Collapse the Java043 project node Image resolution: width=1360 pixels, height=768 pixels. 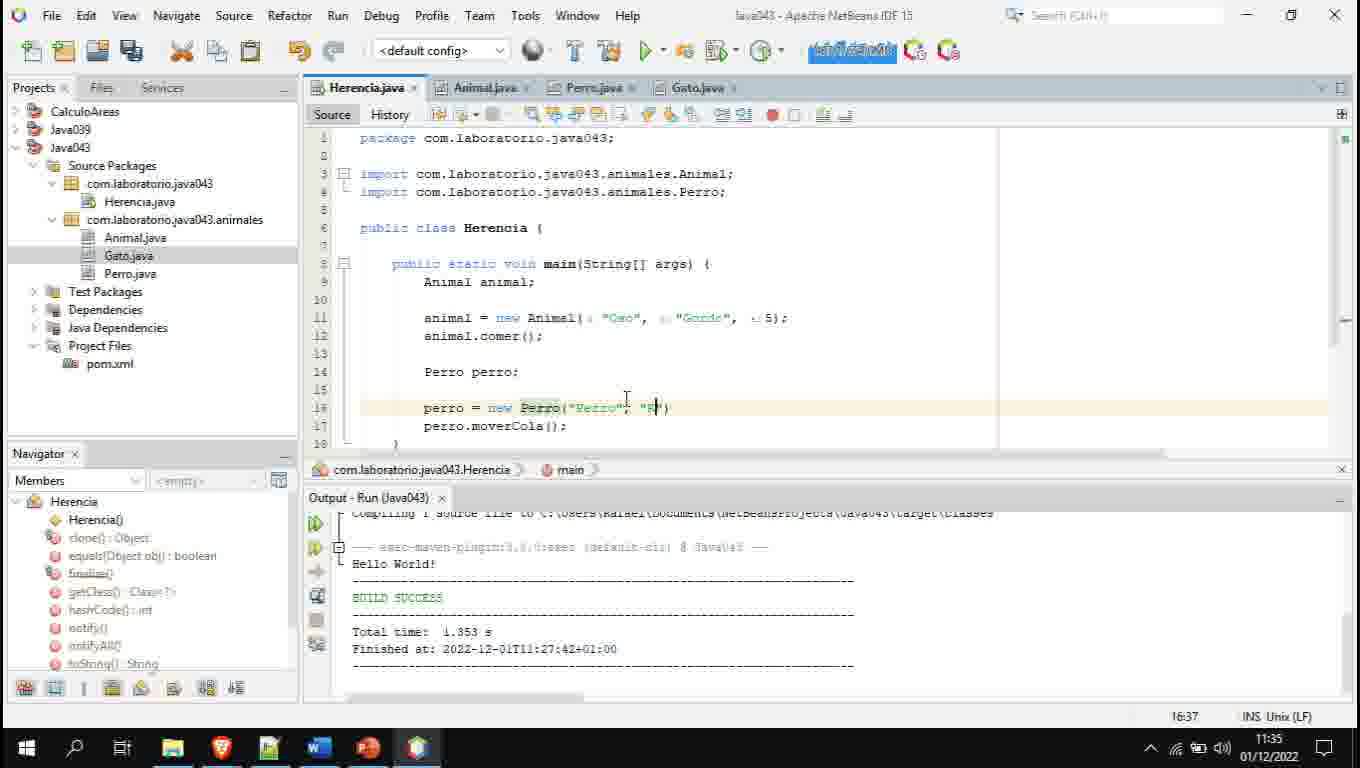[16, 148]
